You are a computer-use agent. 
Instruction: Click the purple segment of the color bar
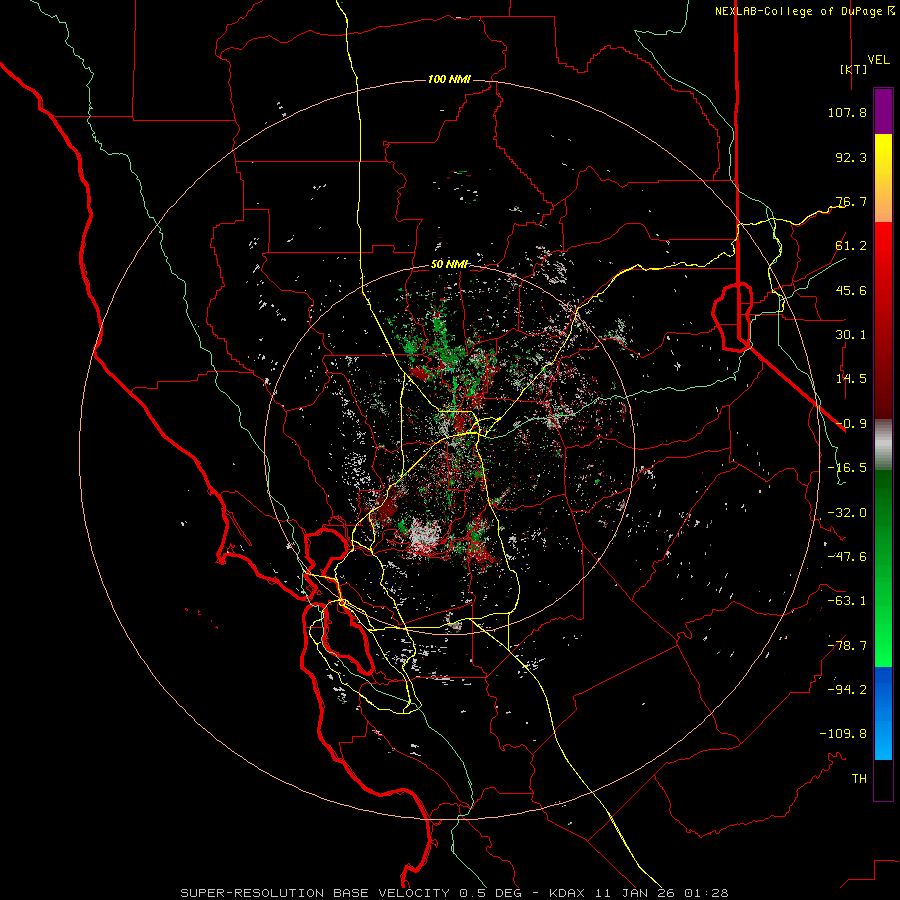pos(883,112)
